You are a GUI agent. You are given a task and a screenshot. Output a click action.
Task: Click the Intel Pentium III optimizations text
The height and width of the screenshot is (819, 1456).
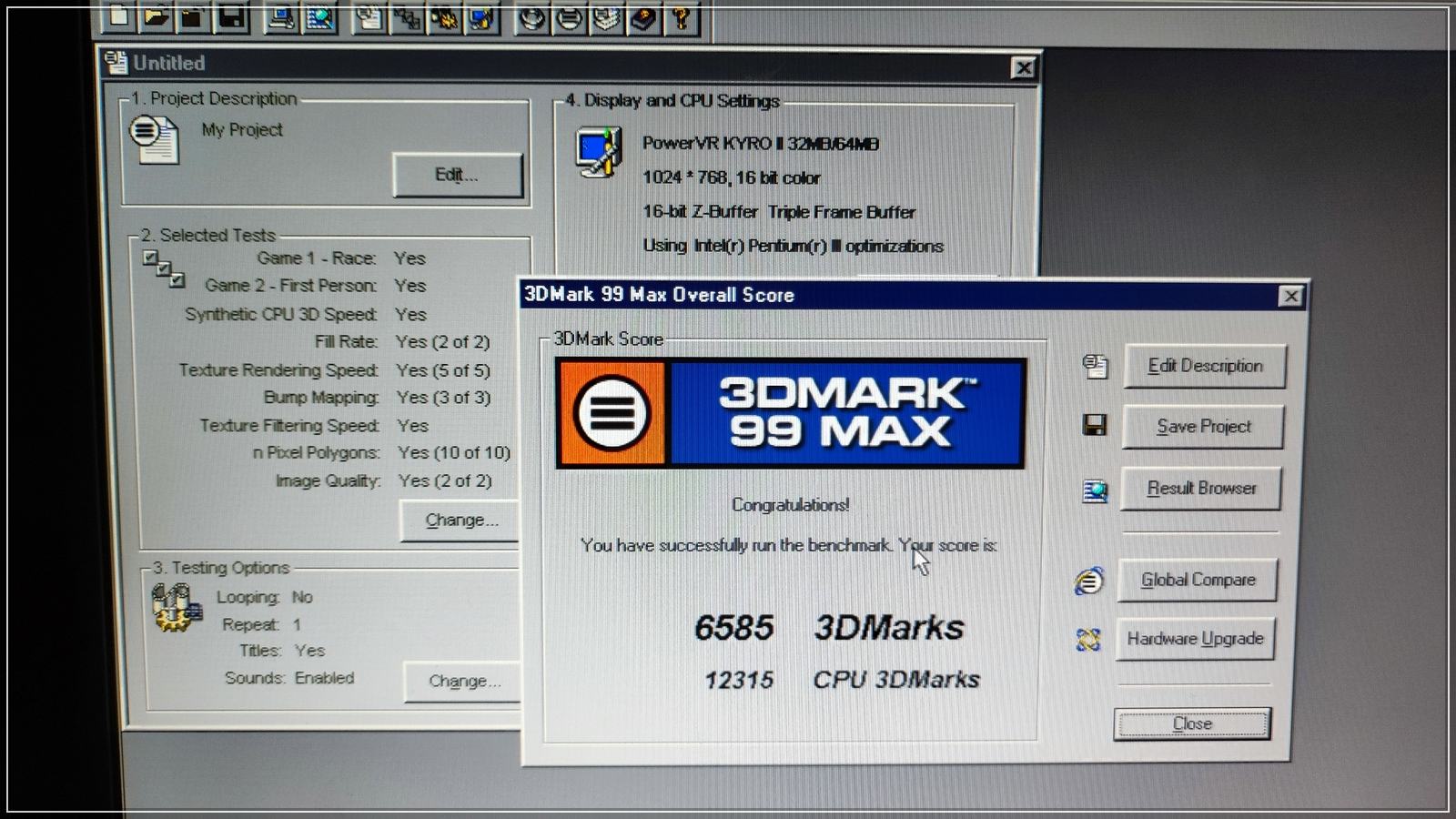tap(793, 246)
